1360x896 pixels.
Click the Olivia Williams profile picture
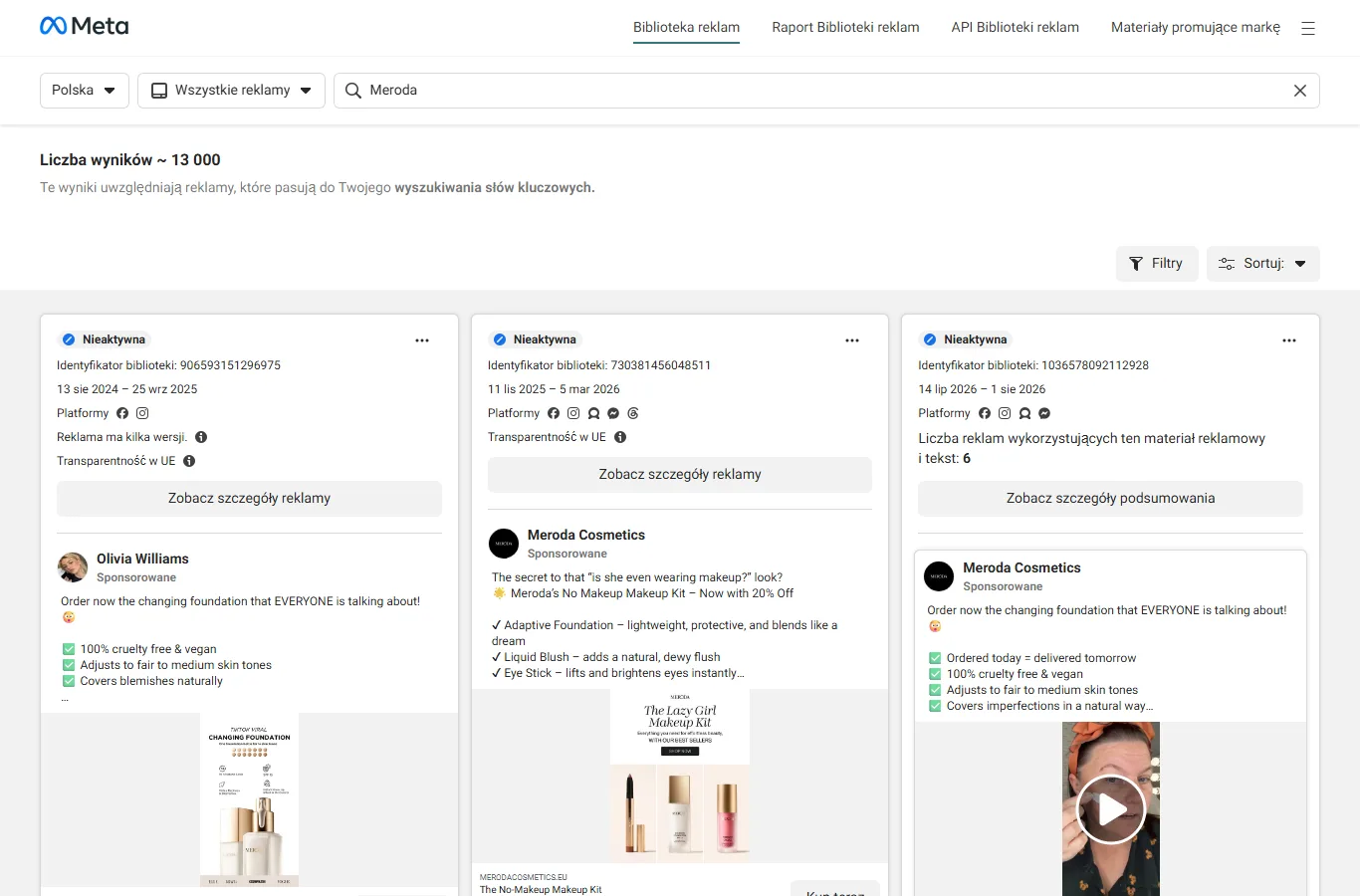(73, 567)
